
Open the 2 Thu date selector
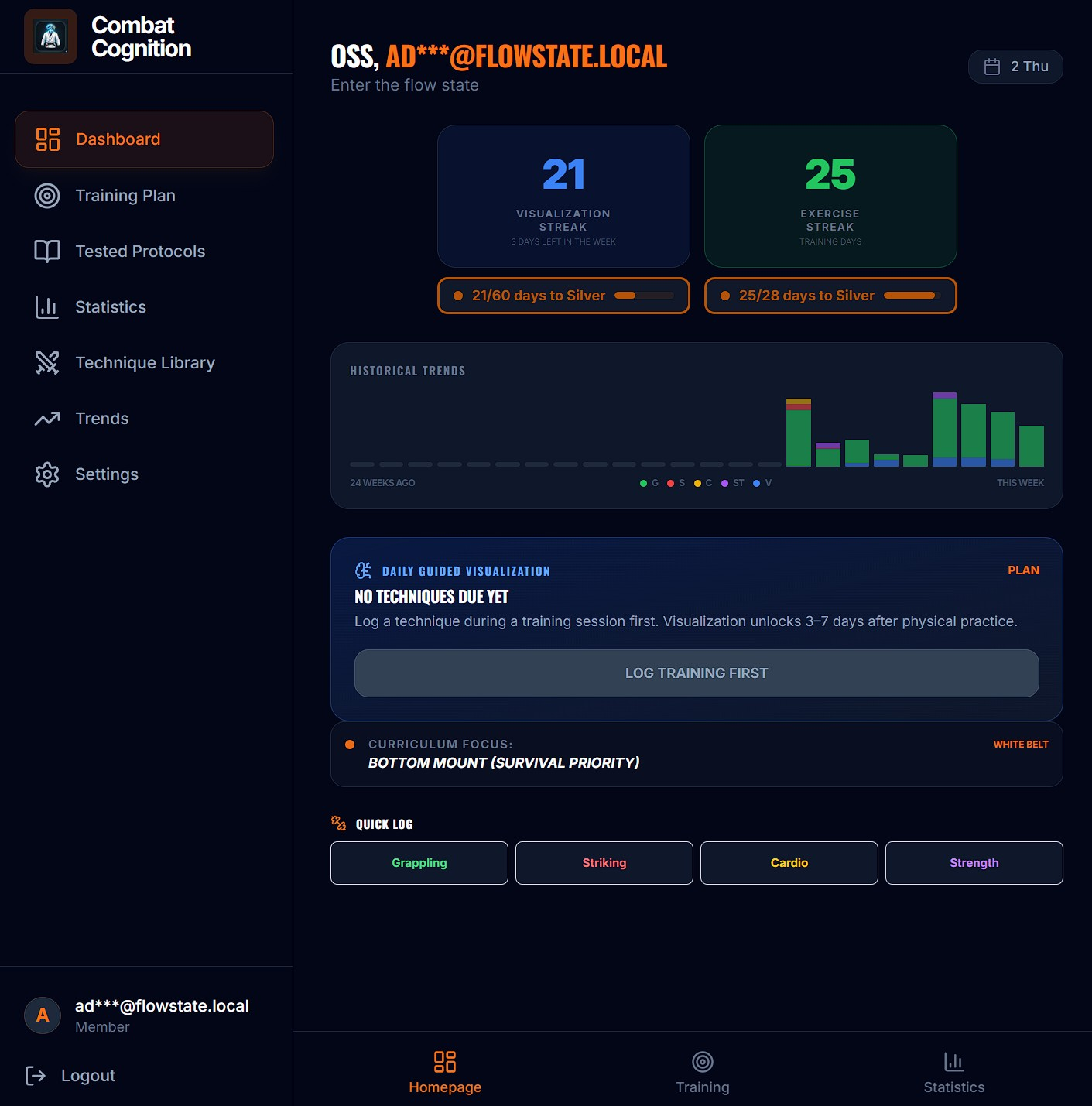click(x=1015, y=67)
